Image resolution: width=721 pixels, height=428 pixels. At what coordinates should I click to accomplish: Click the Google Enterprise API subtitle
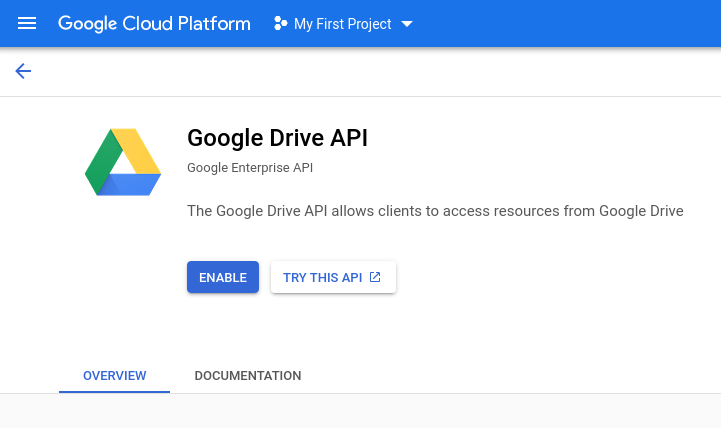[249, 168]
